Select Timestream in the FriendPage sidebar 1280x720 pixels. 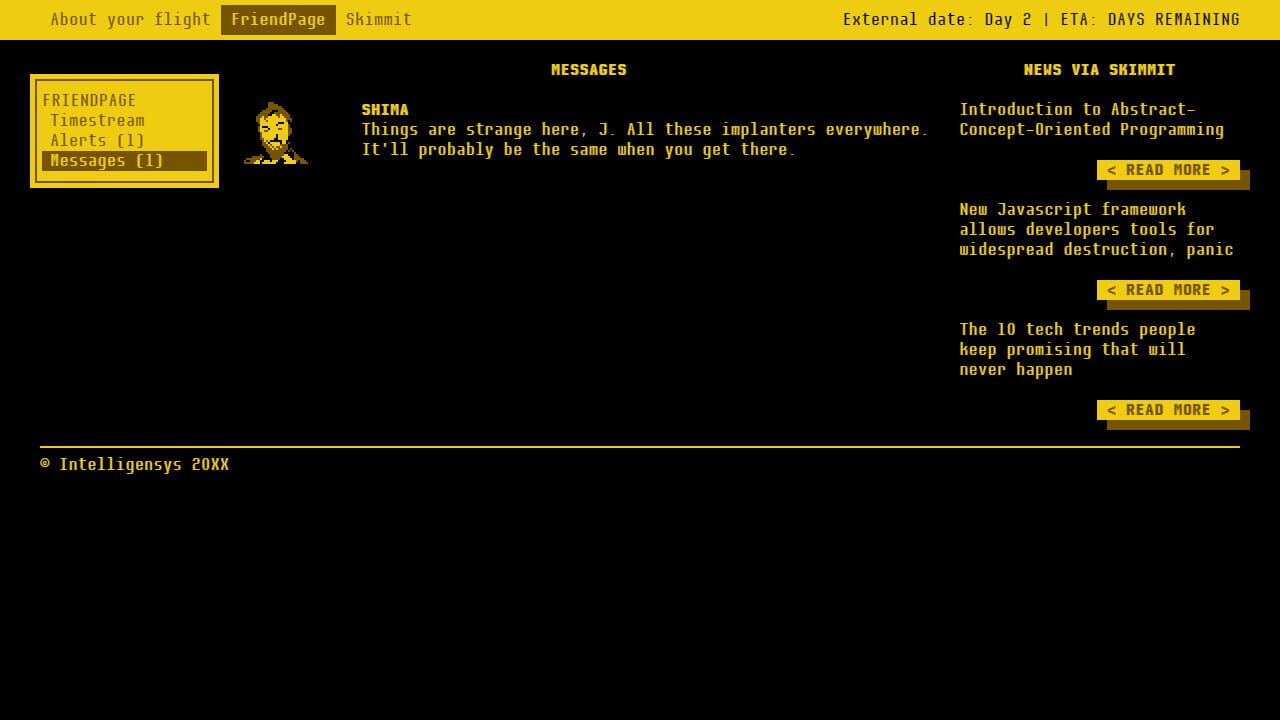(x=97, y=120)
